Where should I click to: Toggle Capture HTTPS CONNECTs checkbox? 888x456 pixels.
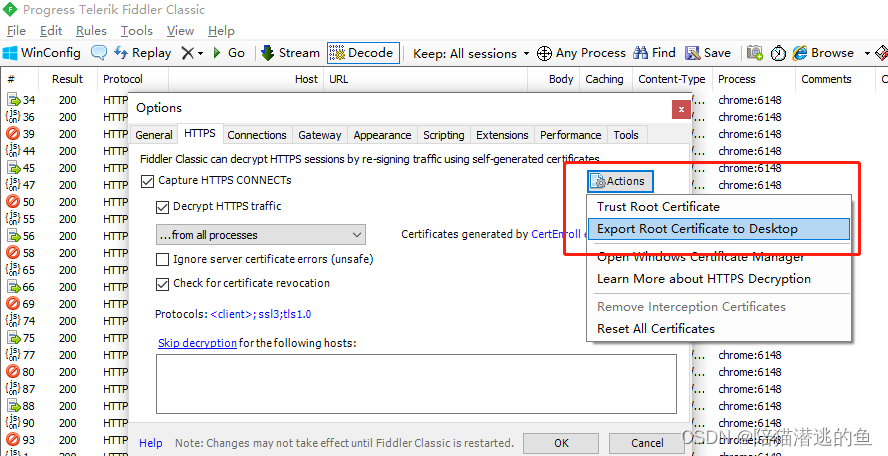click(x=147, y=181)
